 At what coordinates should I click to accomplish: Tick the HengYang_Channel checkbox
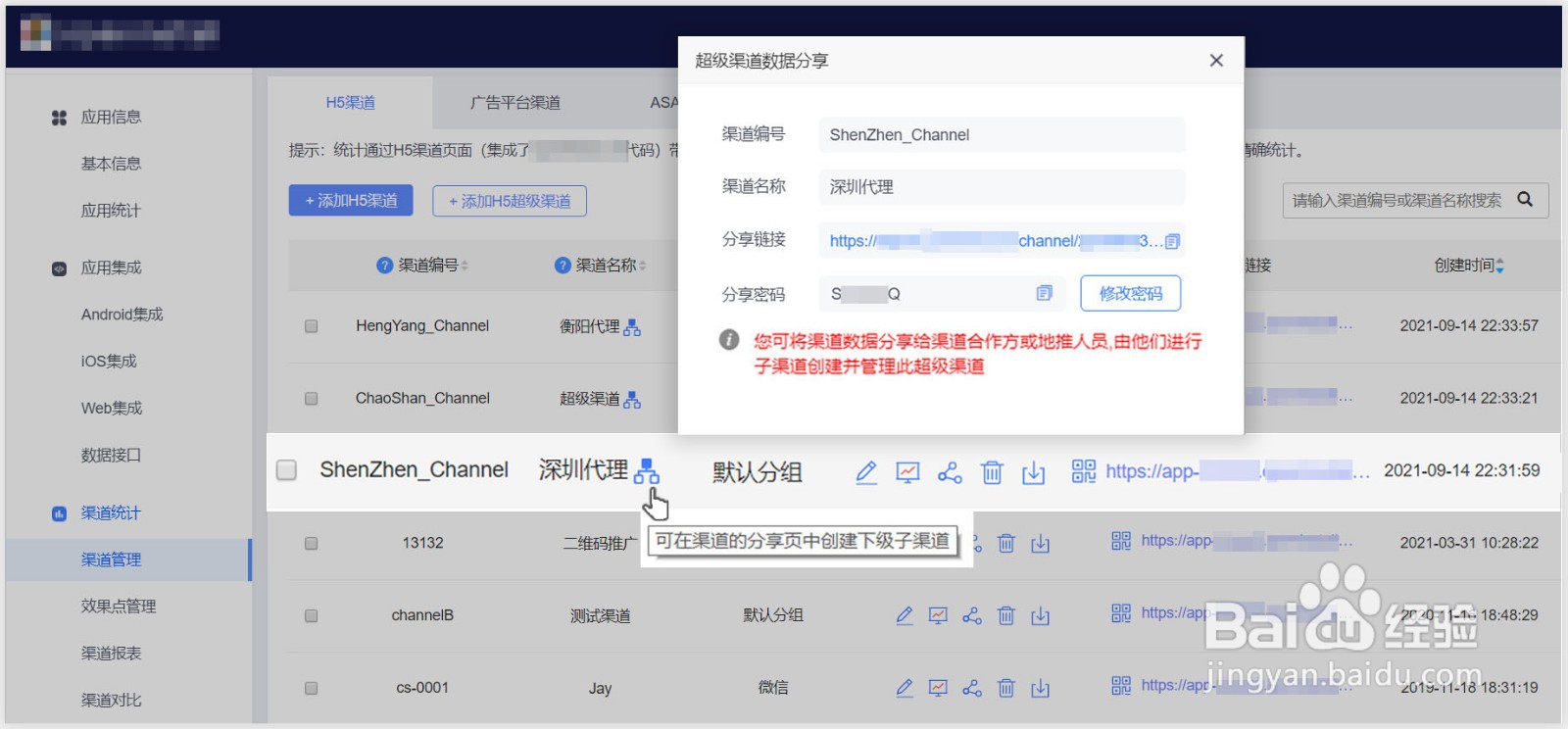click(311, 326)
